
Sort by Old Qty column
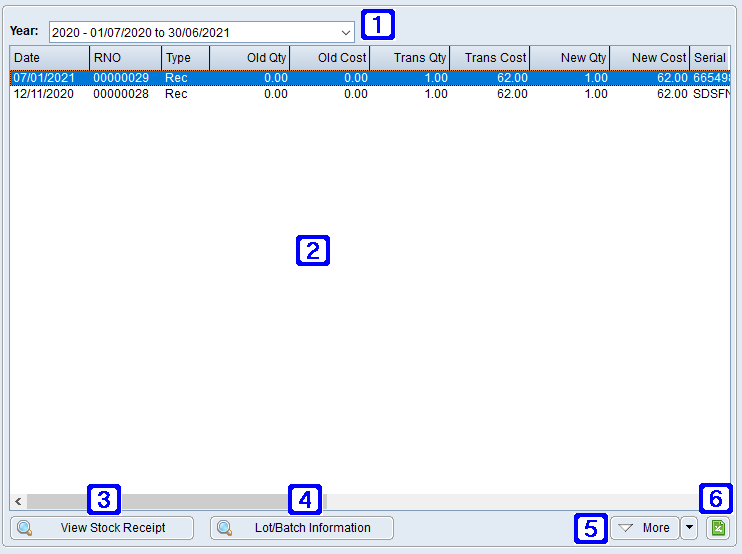[x=250, y=58]
